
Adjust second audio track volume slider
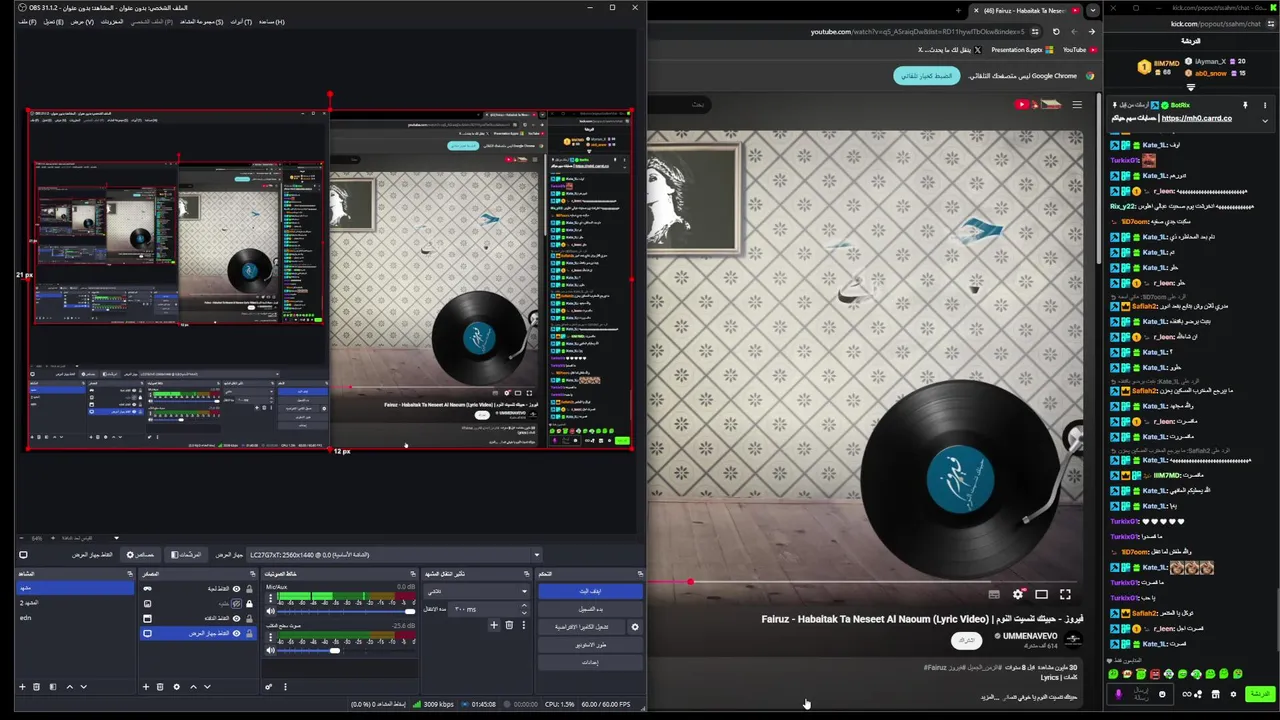344,650
